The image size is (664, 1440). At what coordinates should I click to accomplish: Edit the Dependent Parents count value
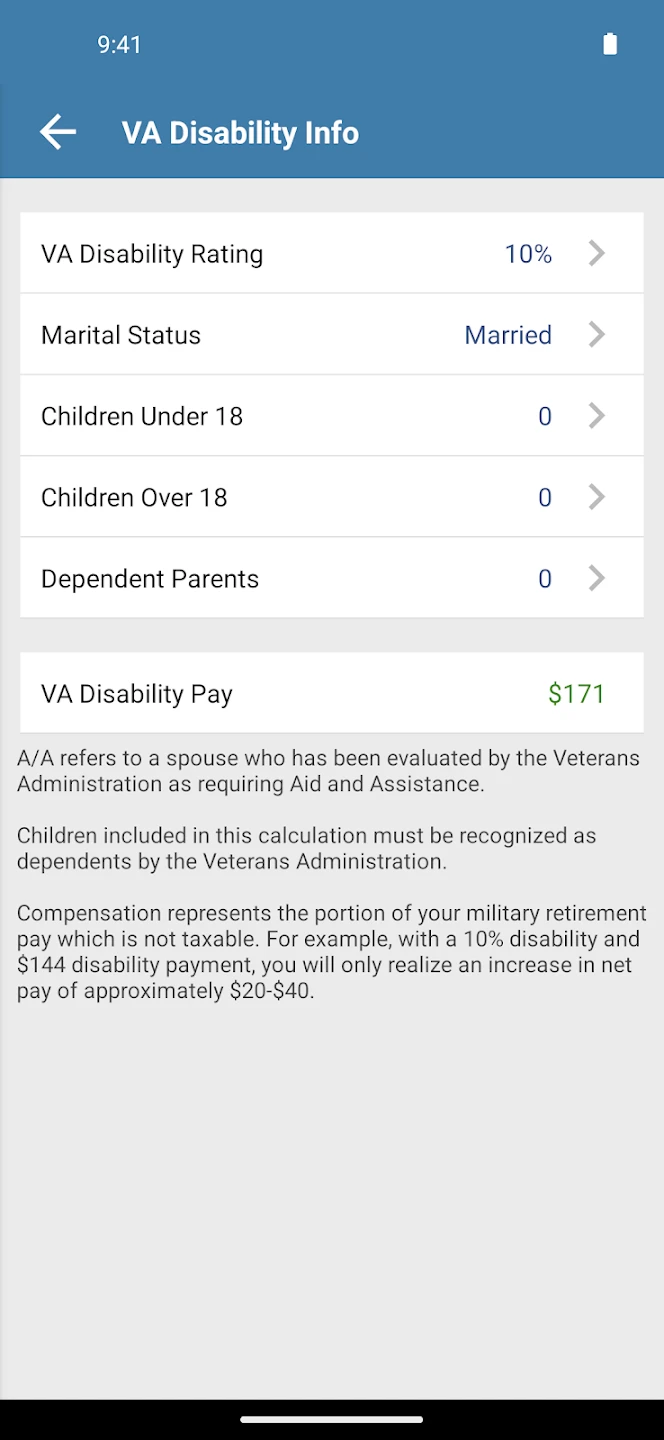tap(545, 579)
